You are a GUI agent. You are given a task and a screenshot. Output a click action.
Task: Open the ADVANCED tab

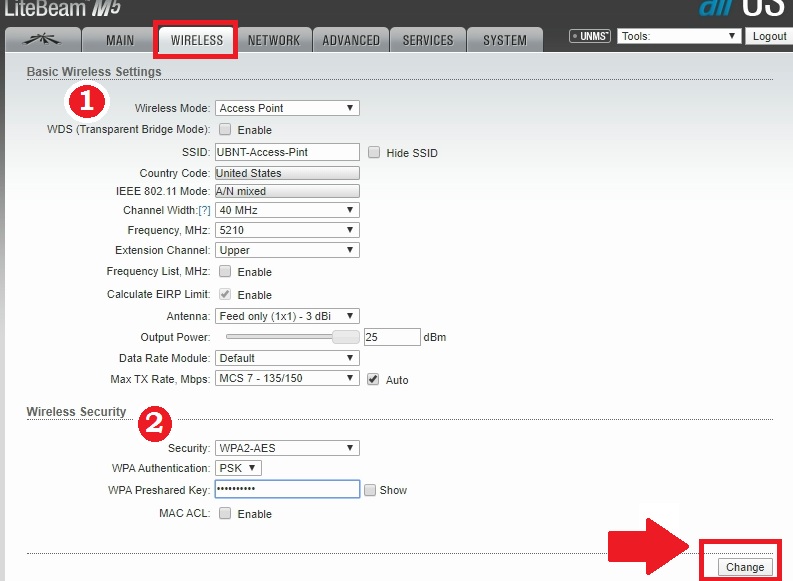click(x=351, y=40)
